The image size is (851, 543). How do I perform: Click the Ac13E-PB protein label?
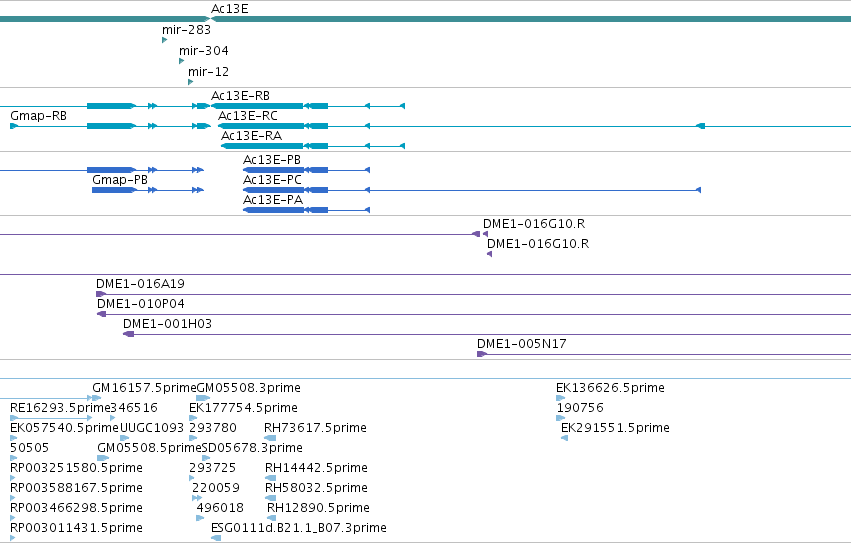272,160
